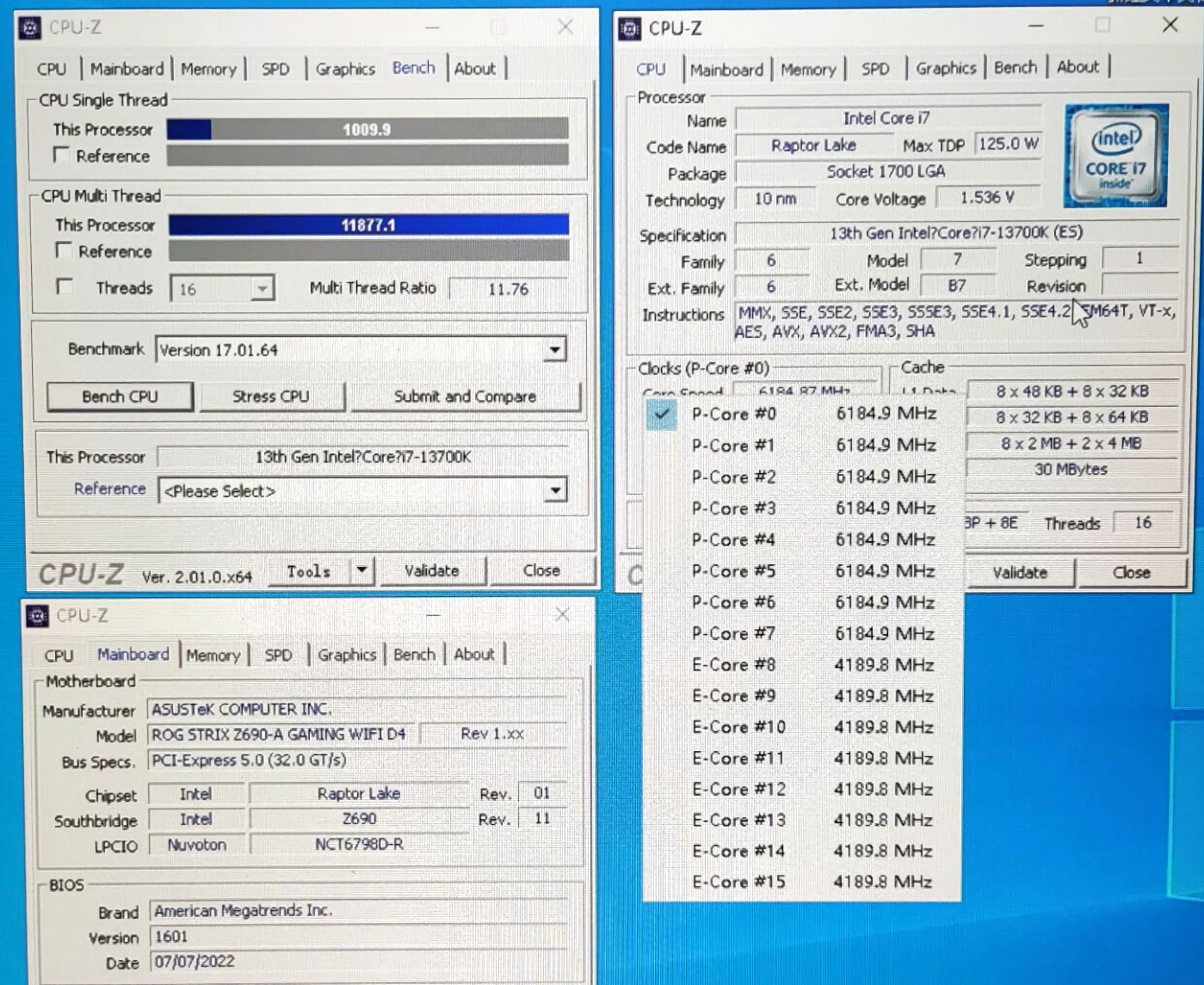This screenshot has height=985, width=1204.
Task: Open the Tools dropdown arrow
Action: pyautogui.click(x=362, y=570)
